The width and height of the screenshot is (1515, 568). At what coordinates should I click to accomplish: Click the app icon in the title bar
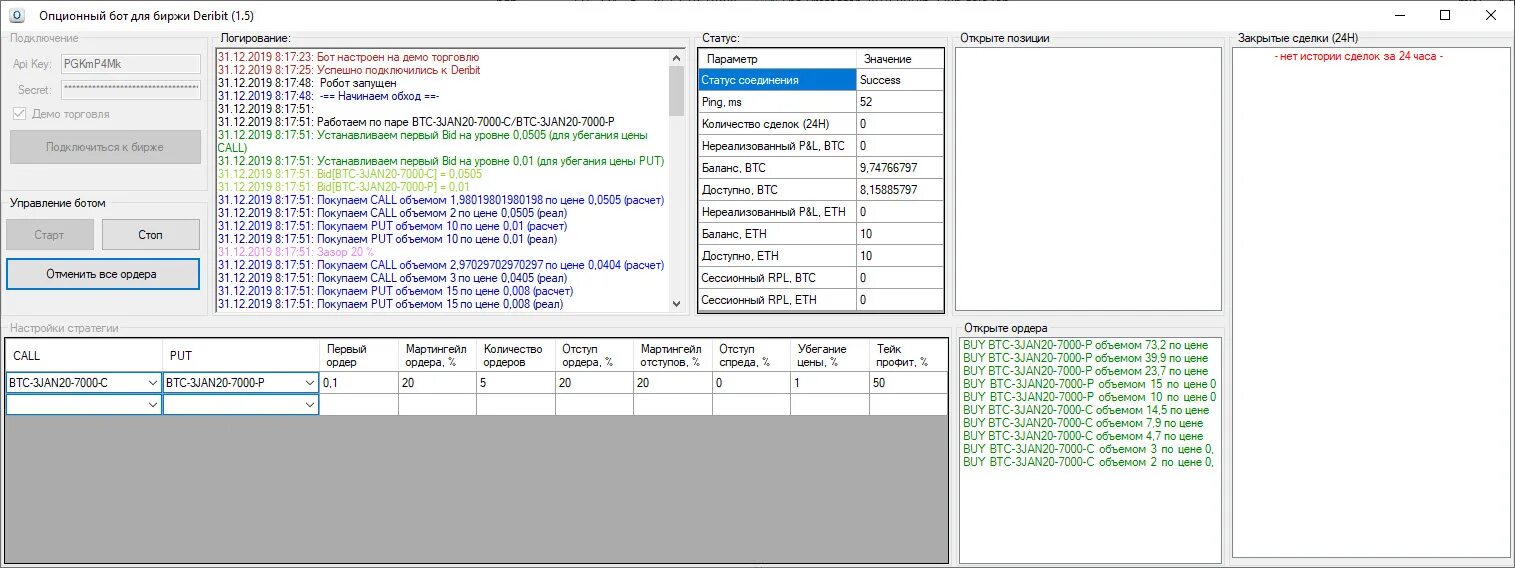(15, 15)
